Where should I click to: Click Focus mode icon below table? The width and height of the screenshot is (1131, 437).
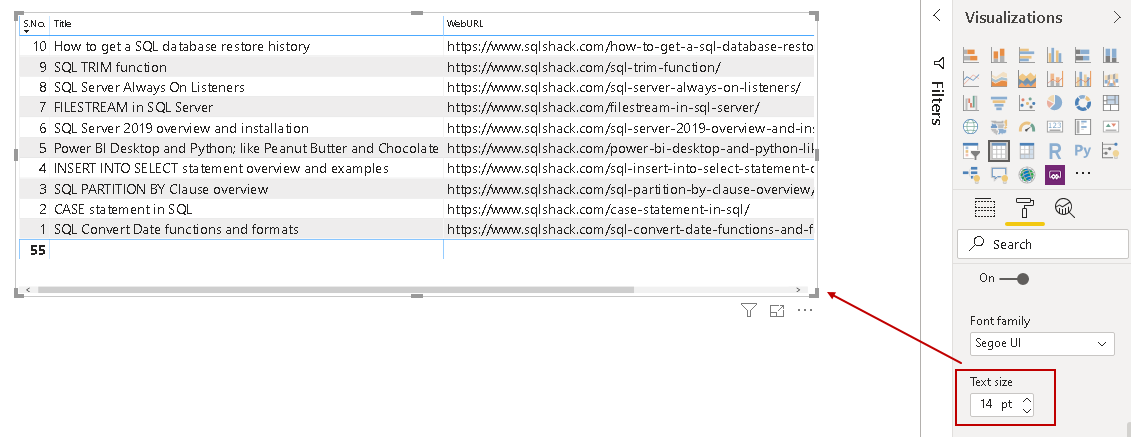pos(777,311)
